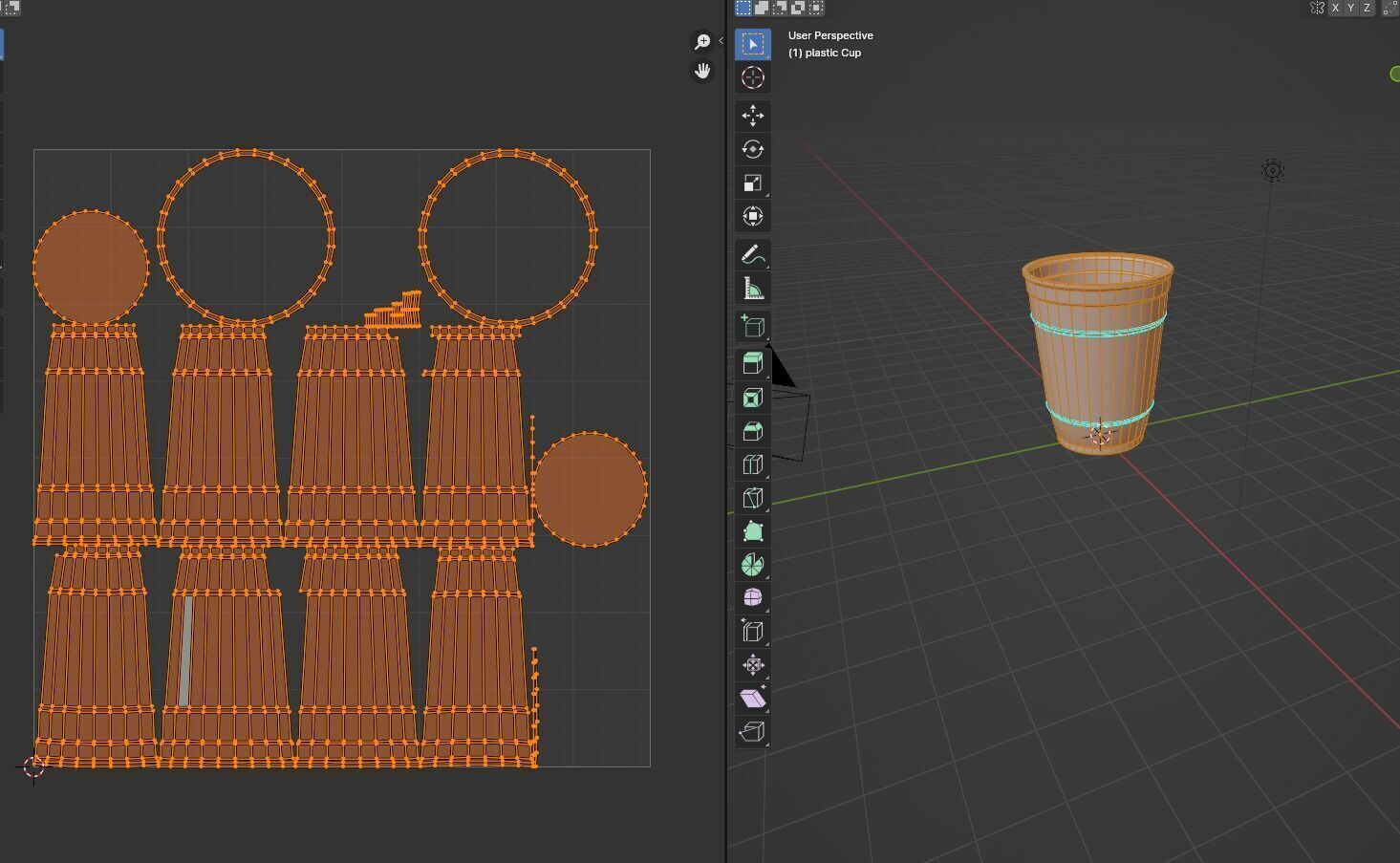Click the mesh symmetry butterfly icon
Screen dimensions: 1400x863
[1317, 8]
